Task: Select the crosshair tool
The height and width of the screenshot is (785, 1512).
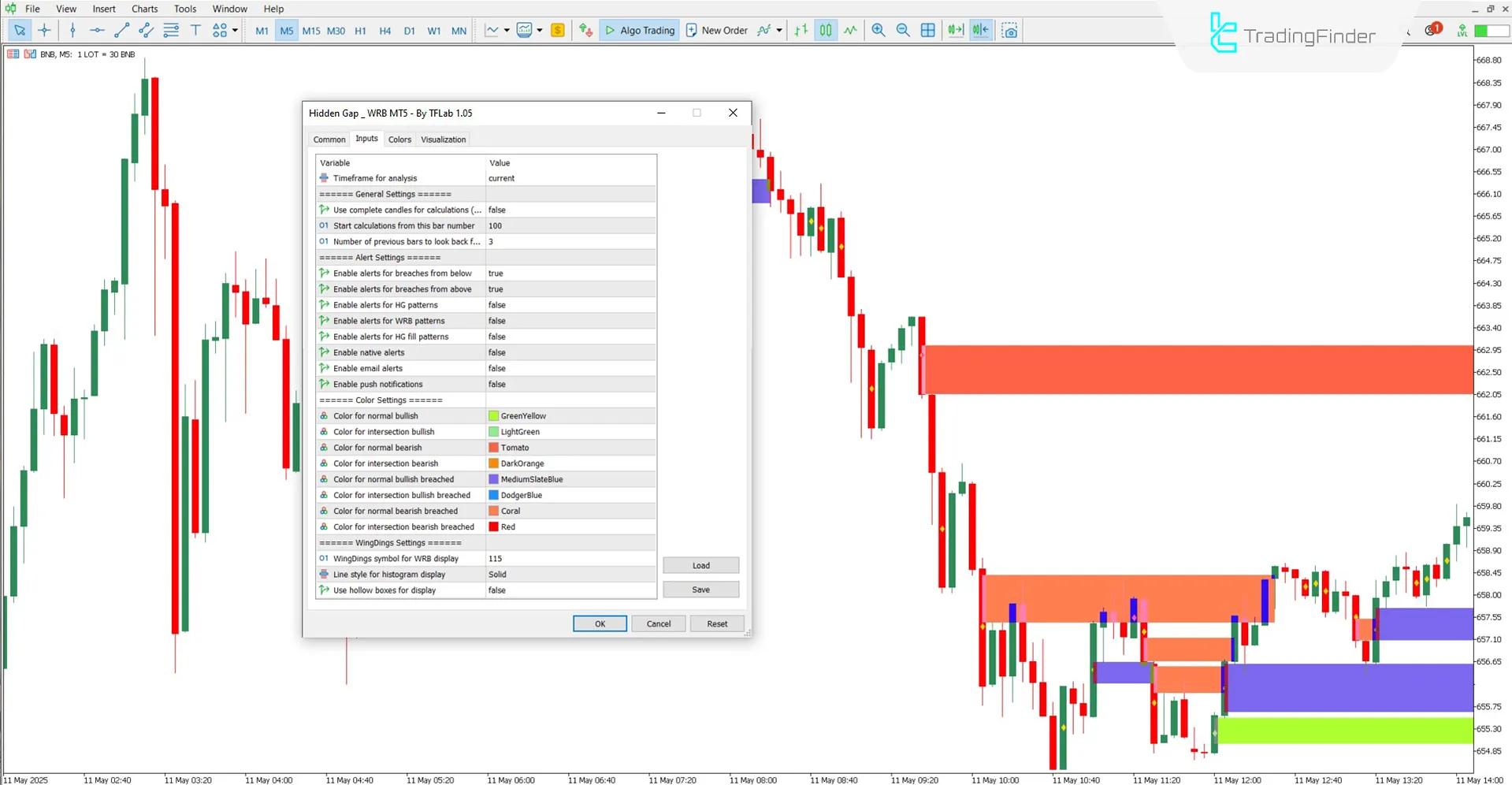Action: (44, 31)
